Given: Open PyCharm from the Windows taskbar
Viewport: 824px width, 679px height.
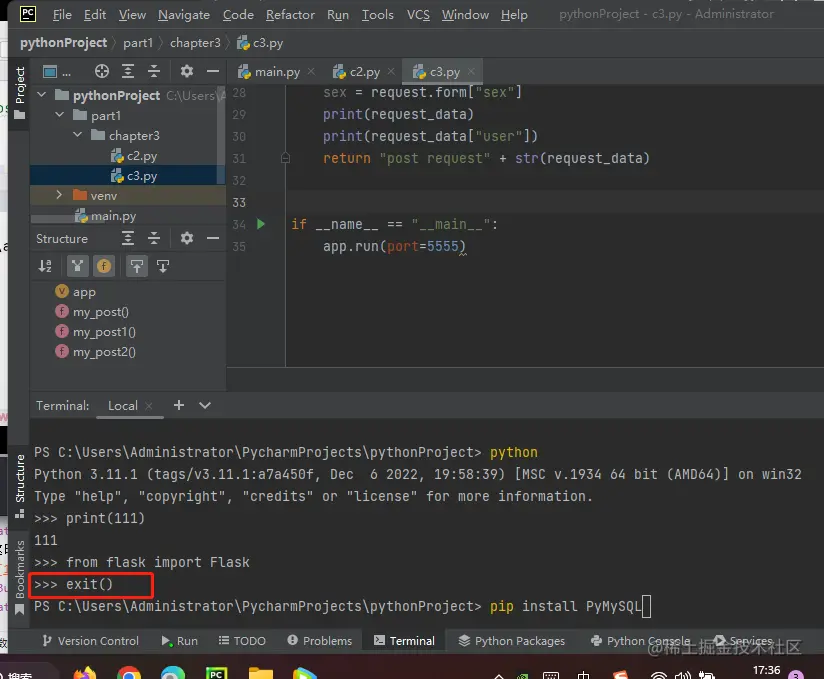Looking at the screenshot, I should pyautogui.click(x=217, y=673).
